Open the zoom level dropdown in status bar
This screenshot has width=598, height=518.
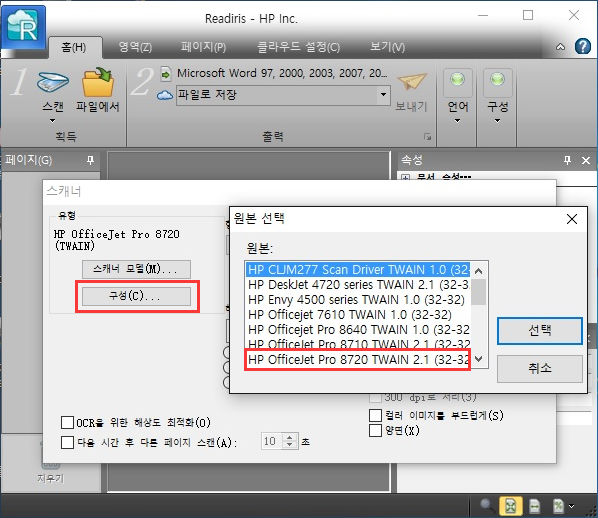pyautogui.click(x=571, y=506)
